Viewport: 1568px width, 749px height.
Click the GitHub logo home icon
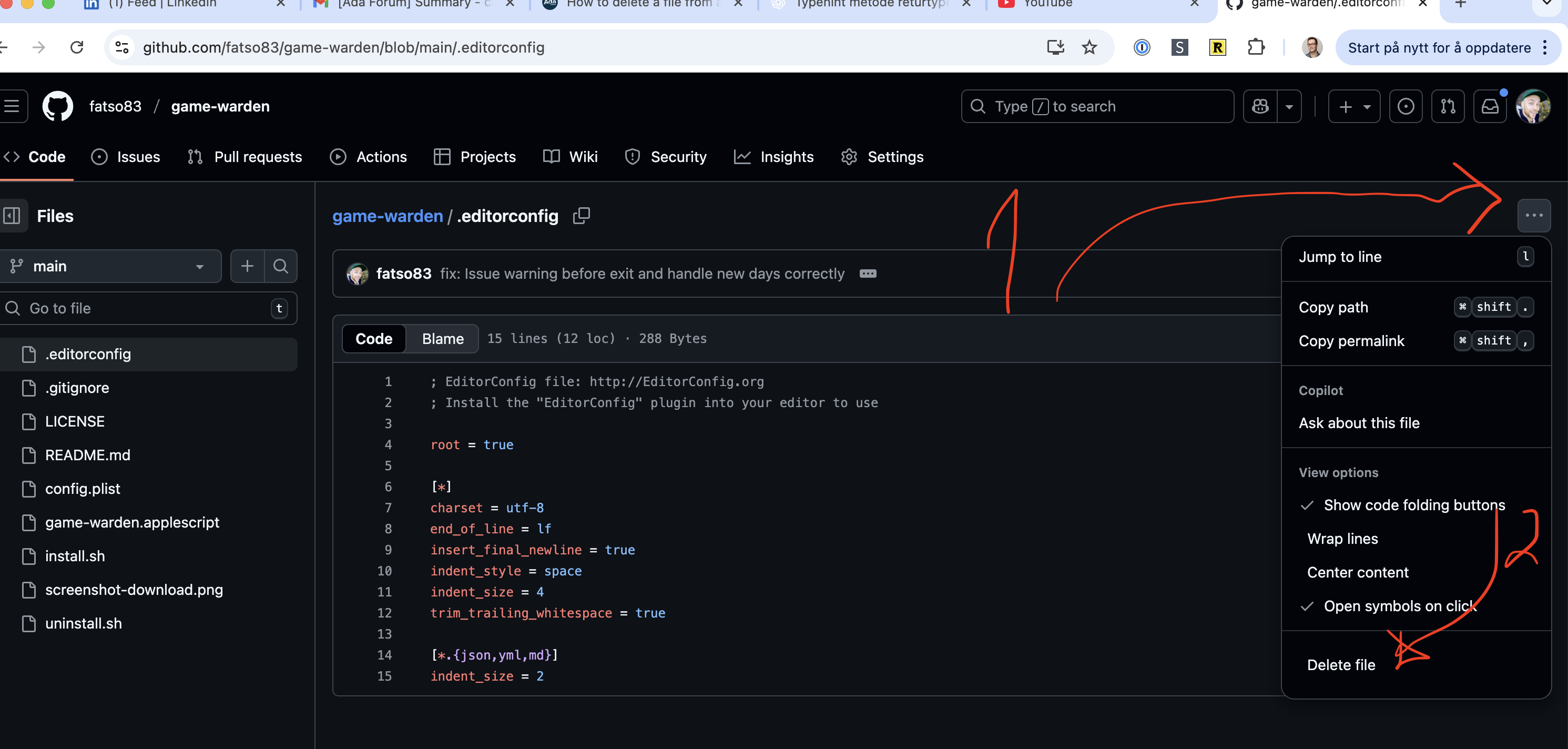click(58, 107)
